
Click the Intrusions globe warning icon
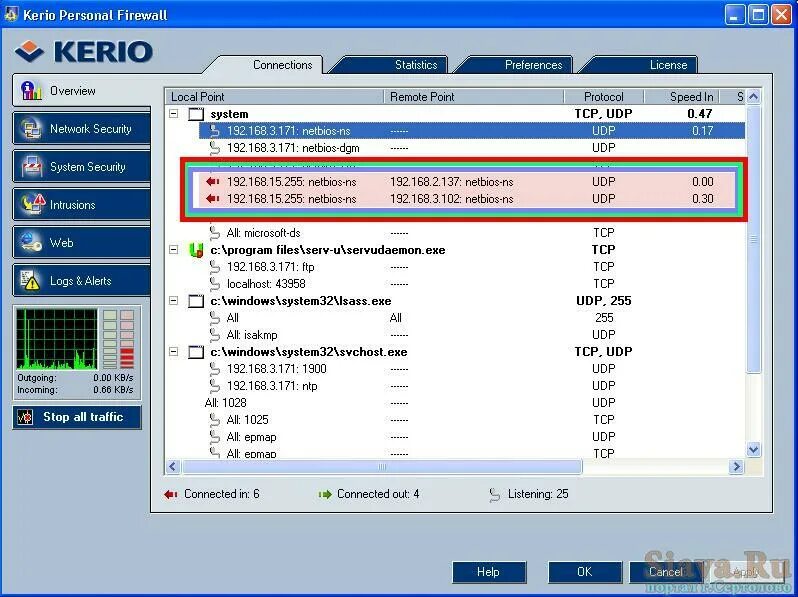click(x=32, y=204)
